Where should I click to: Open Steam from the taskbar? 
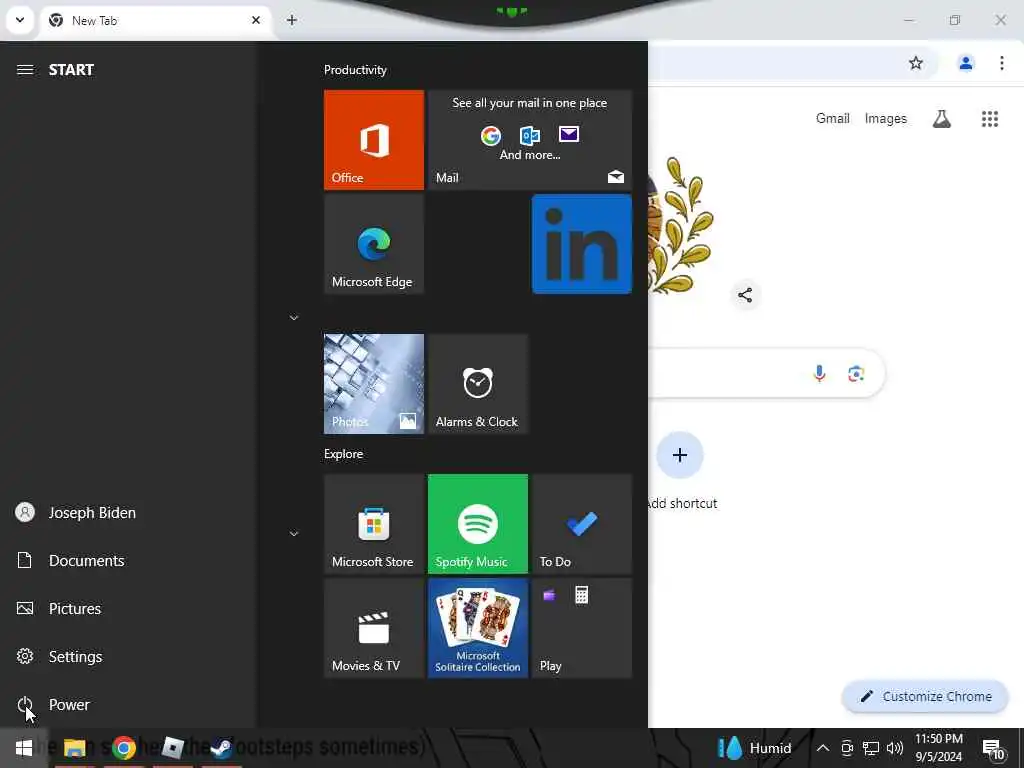[x=221, y=748]
